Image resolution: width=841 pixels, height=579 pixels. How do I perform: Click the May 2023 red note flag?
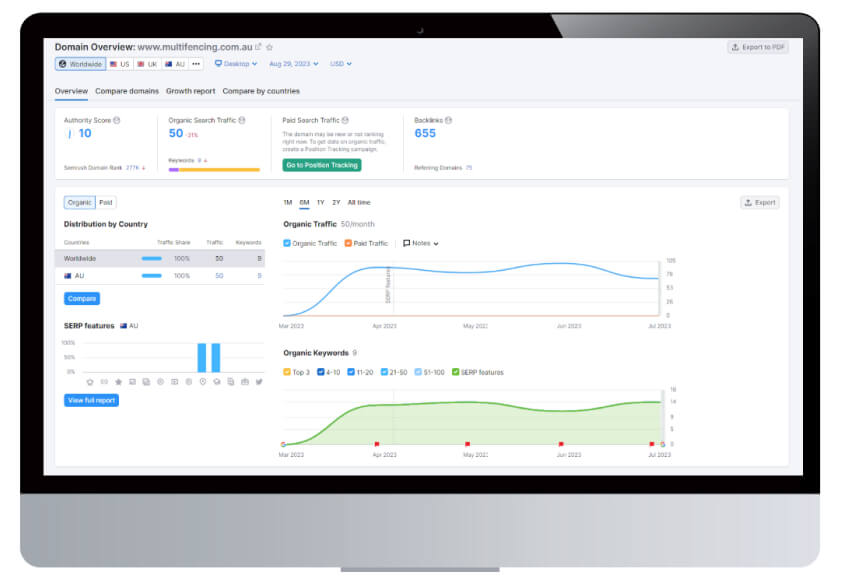[x=468, y=444]
